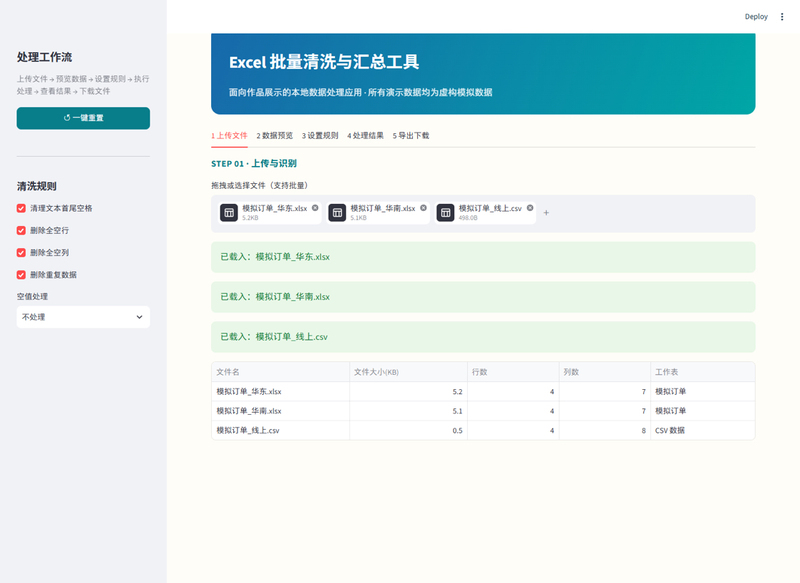The image size is (800, 583).
Task: Click the 已载入:模拟订单_线上.csv message
Action: pos(483,337)
